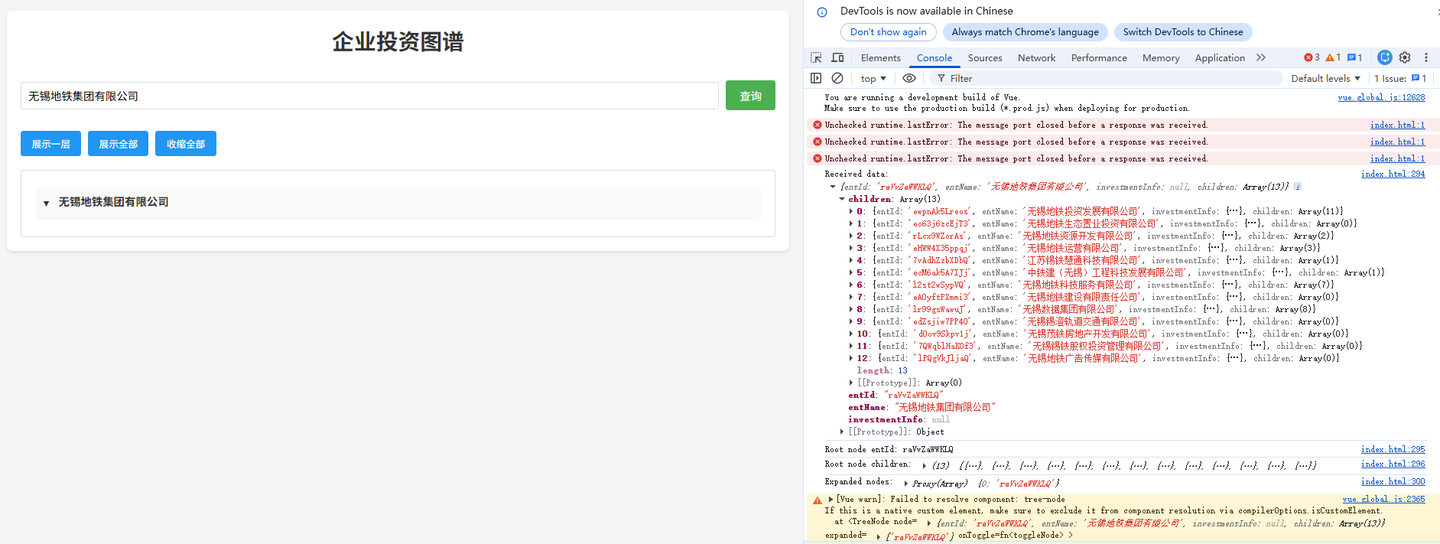Expand child 0 无锡地铁投资发展有限公司
Screen dimensions: 1440x544
click(851, 211)
